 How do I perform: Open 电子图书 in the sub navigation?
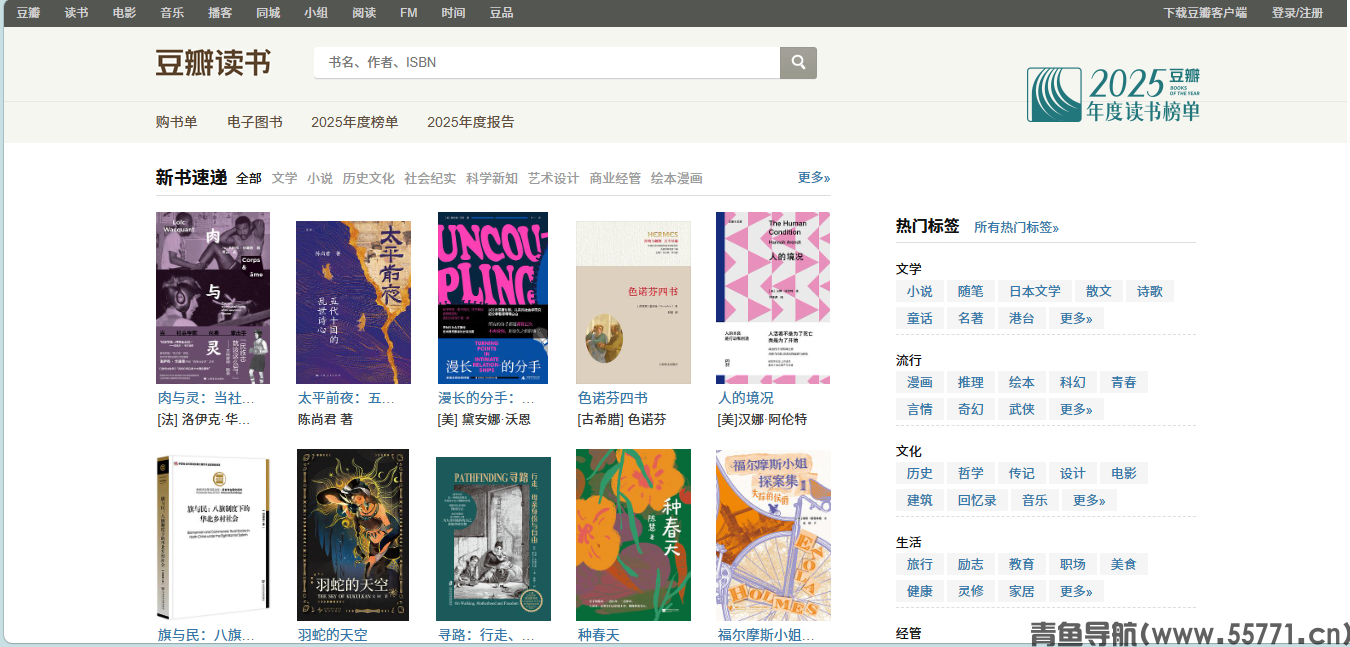pos(255,122)
